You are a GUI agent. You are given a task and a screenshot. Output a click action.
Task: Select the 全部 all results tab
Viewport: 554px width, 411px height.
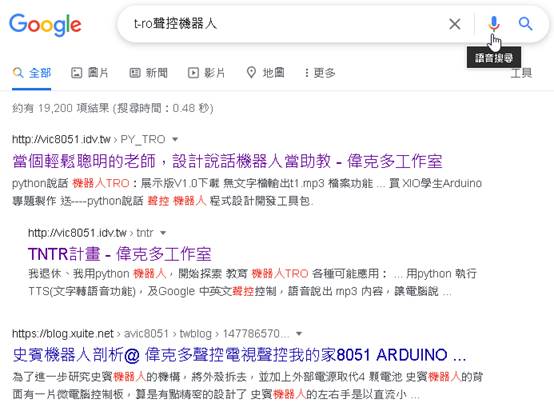pyautogui.click(x=32, y=73)
